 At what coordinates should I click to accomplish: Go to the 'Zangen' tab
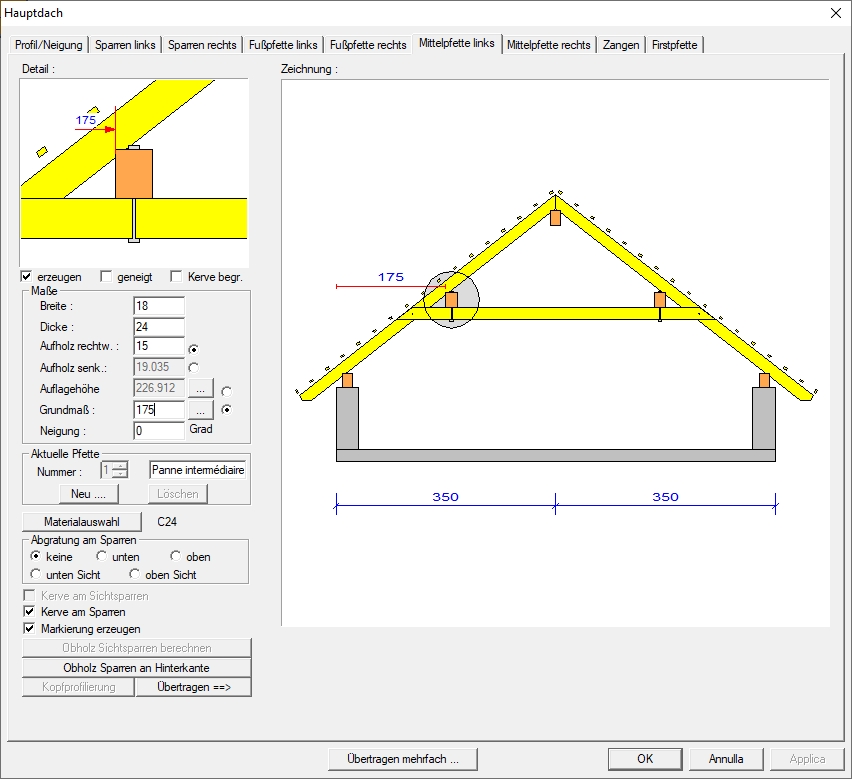point(621,45)
